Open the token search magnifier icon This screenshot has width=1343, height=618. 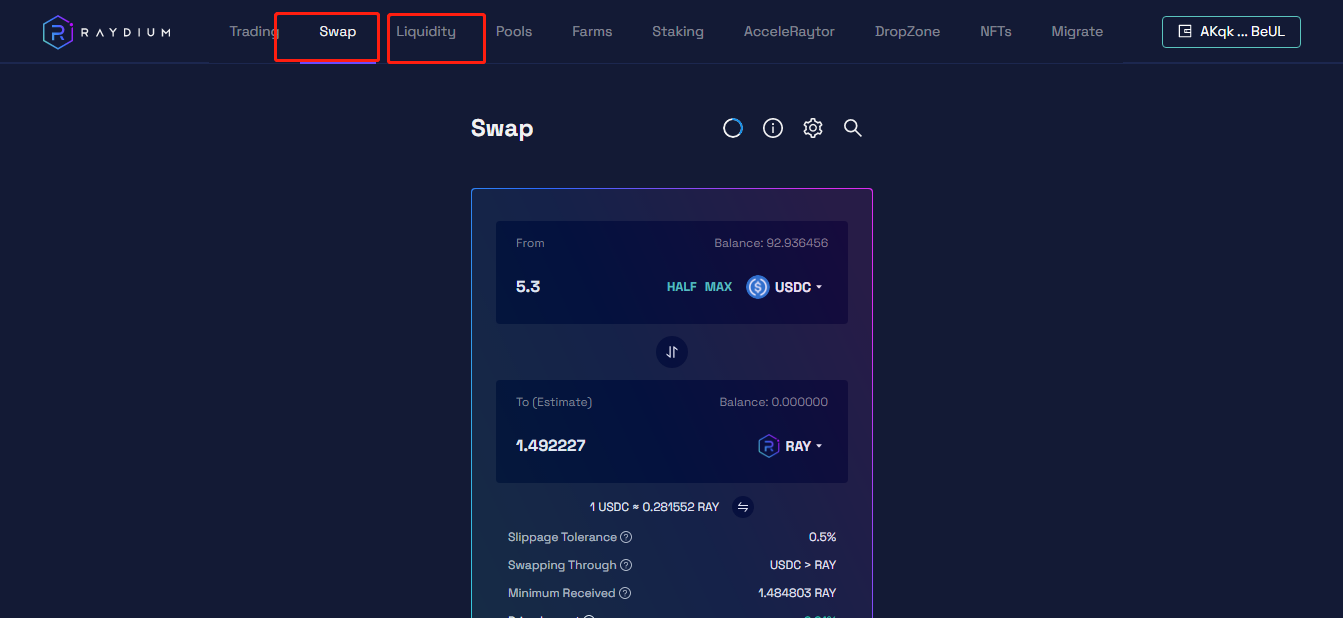pos(853,128)
